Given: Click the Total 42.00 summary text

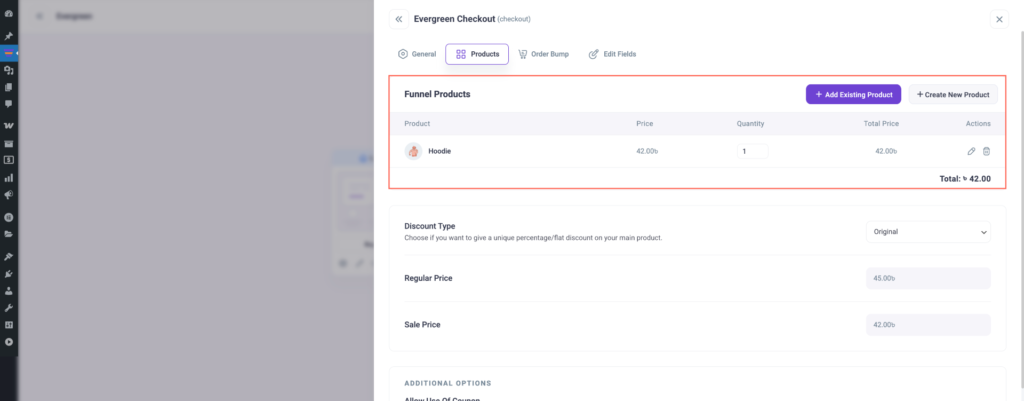Looking at the screenshot, I should (x=965, y=179).
